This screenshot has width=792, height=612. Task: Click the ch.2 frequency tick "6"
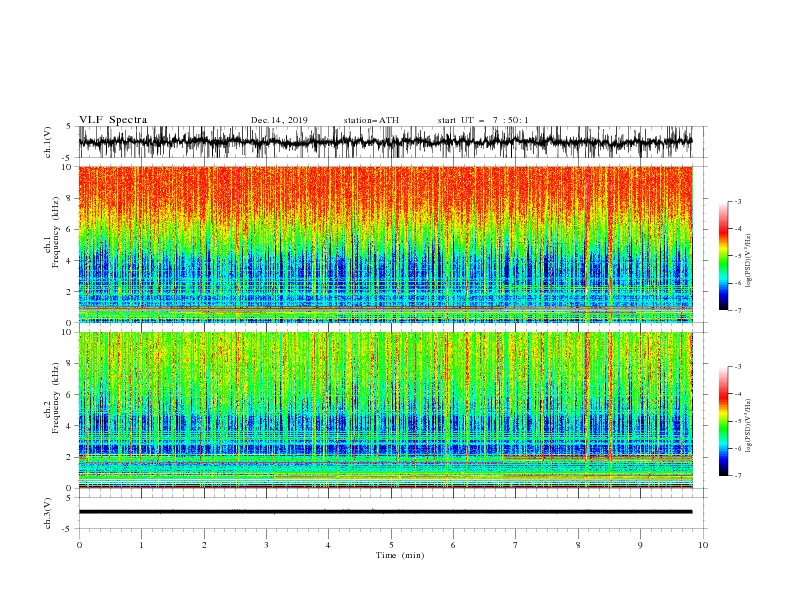click(x=70, y=395)
